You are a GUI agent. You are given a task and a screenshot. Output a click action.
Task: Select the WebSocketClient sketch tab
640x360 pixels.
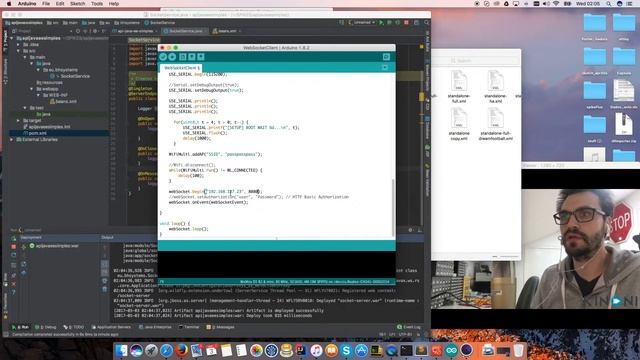point(181,68)
